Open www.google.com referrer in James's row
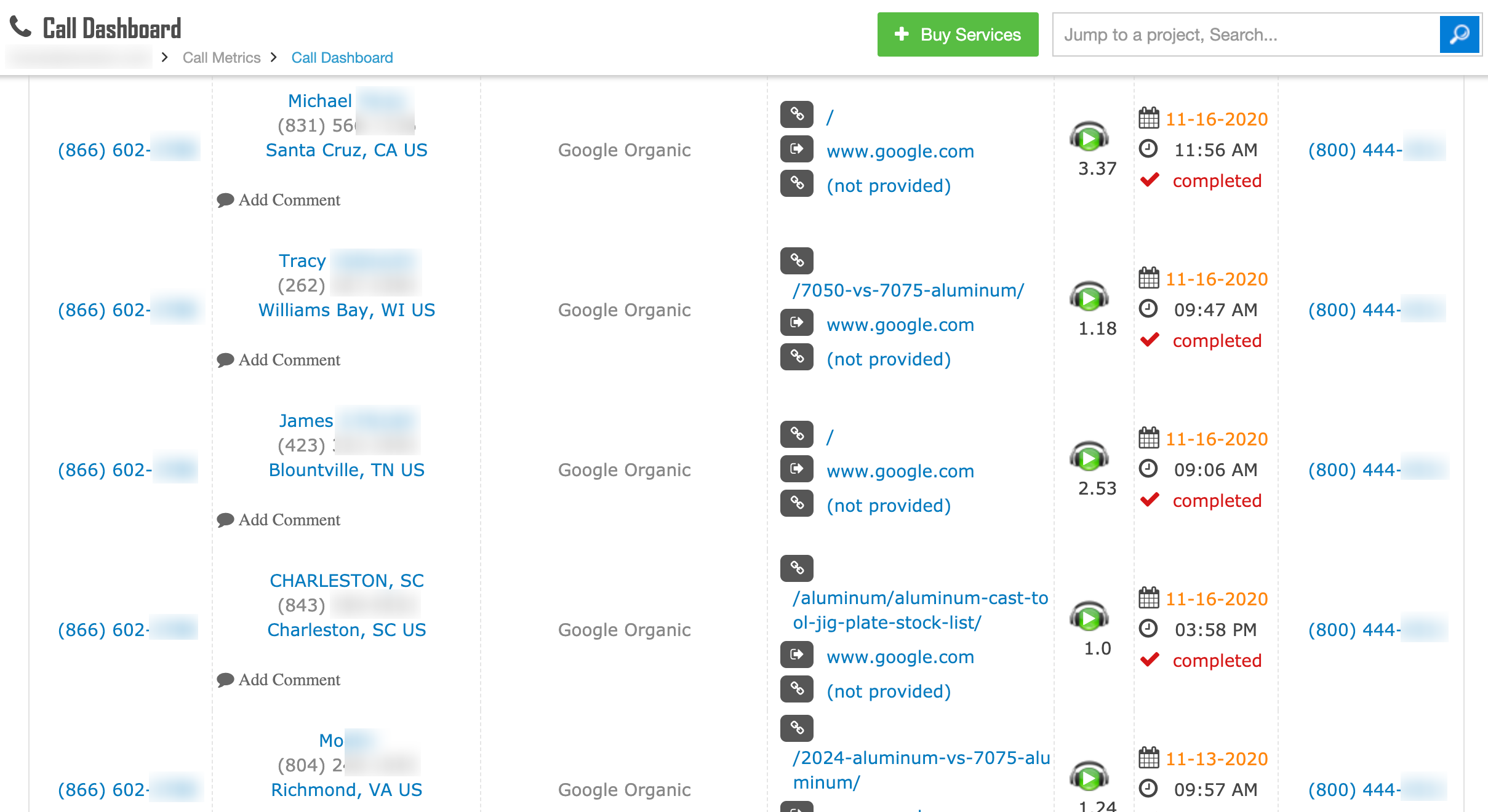Image resolution: width=1488 pixels, height=812 pixels. (x=900, y=471)
